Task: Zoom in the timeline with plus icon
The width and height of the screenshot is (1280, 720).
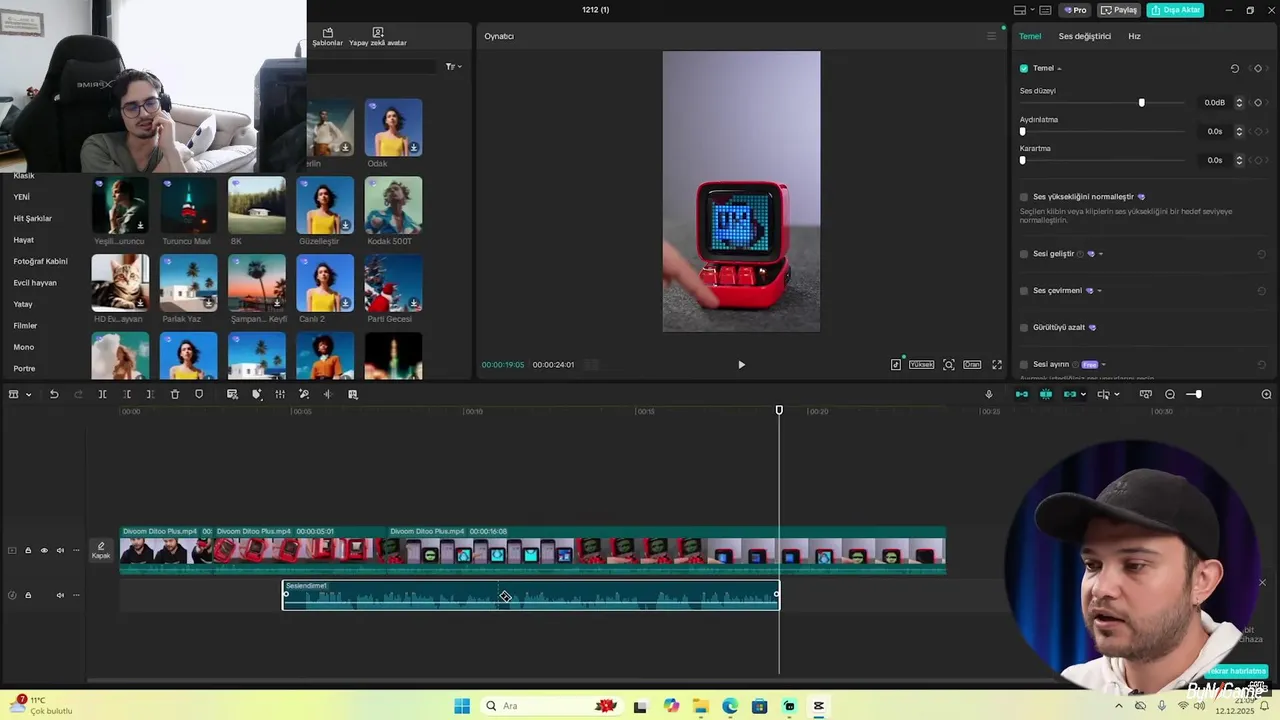Action: 1266,395
